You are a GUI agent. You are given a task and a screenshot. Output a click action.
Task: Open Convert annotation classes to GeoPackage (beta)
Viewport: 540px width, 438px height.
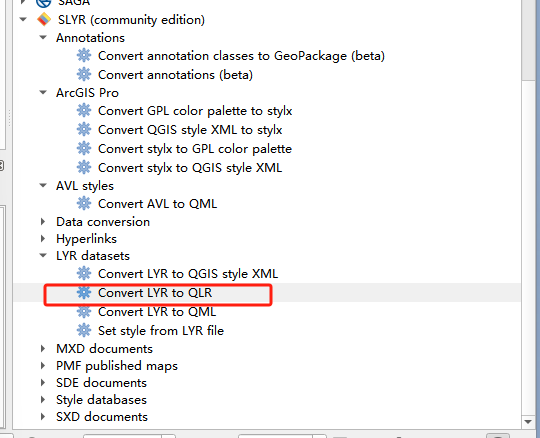pyautogui.click(x=241, y=56)
